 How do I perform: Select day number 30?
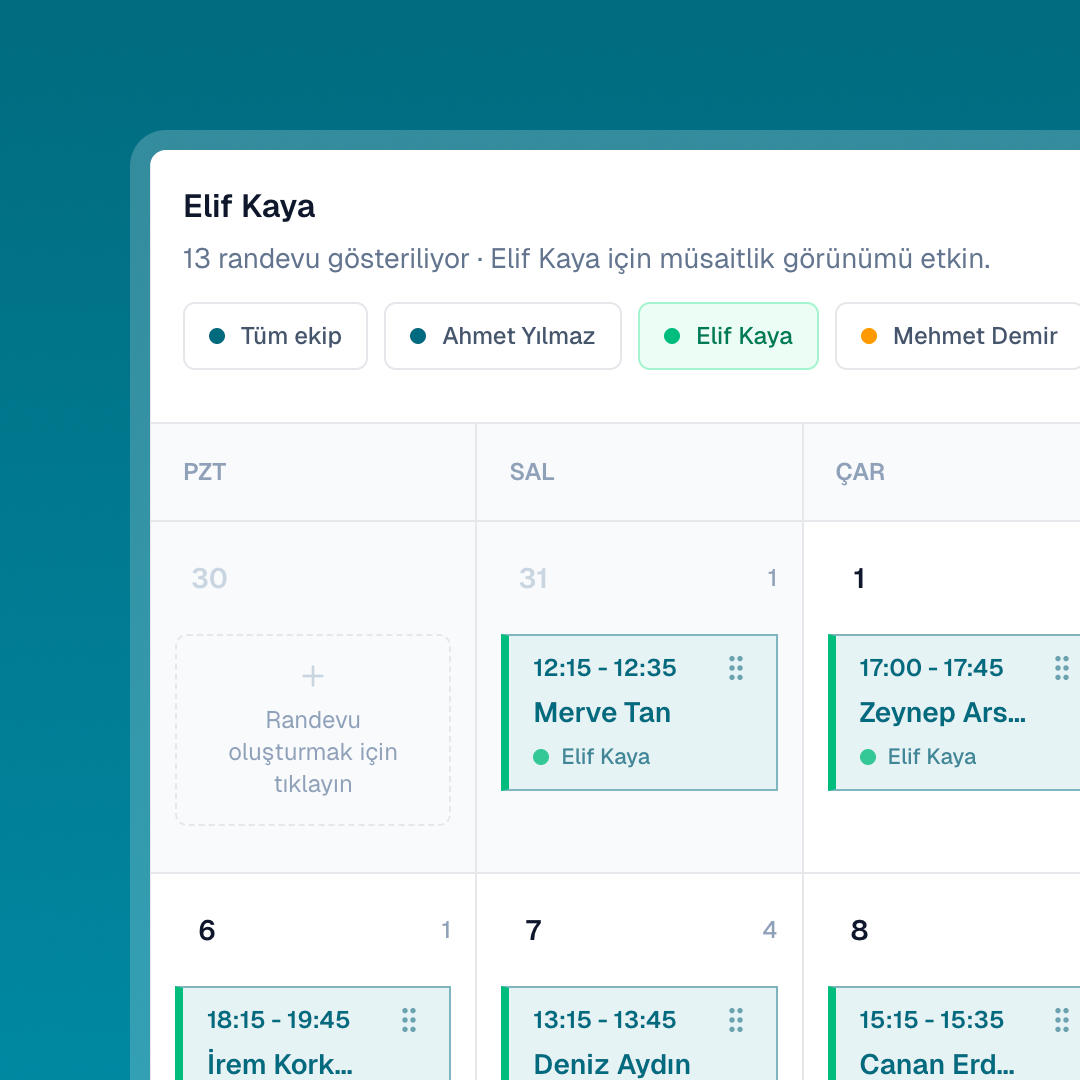(x=209, y=579)
